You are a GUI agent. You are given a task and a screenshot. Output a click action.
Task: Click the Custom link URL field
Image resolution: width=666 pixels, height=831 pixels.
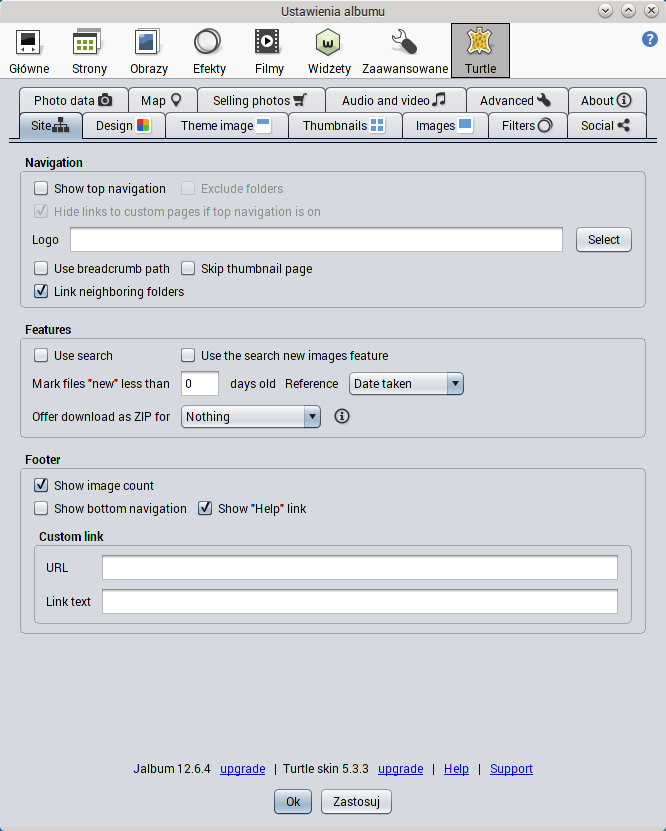(x=360, y=568)
